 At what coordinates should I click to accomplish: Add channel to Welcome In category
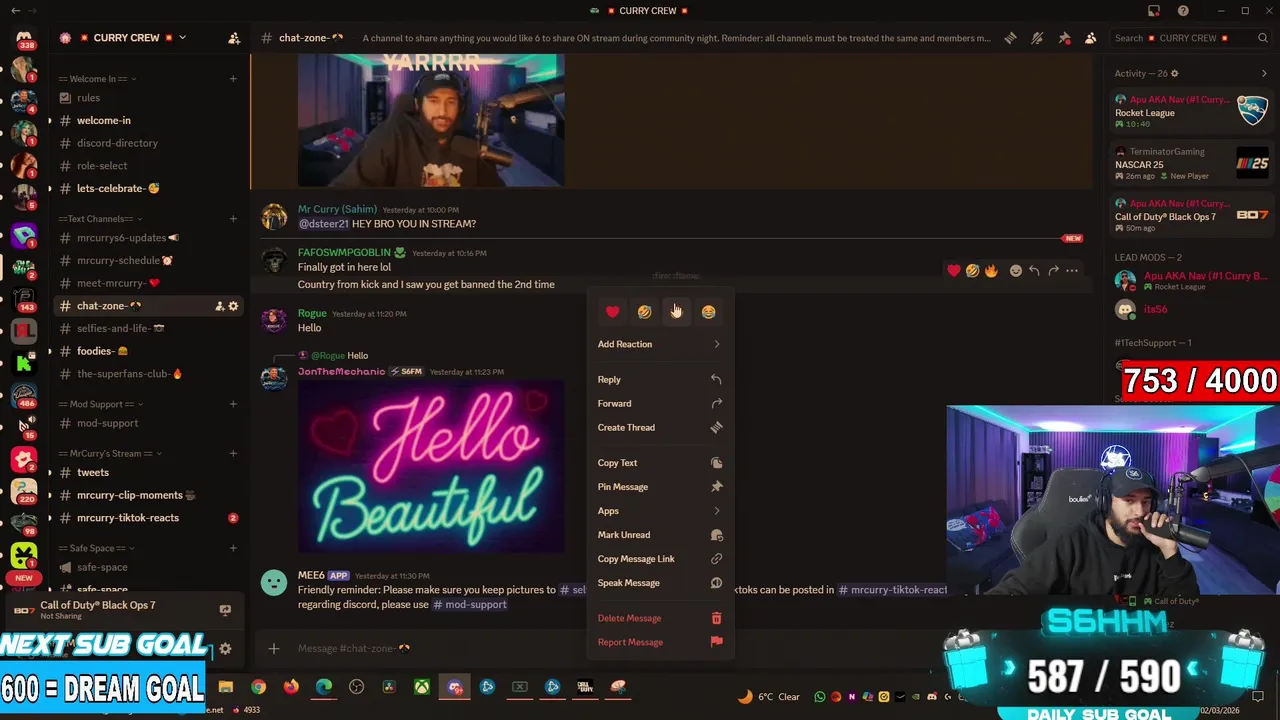(233, 79)
